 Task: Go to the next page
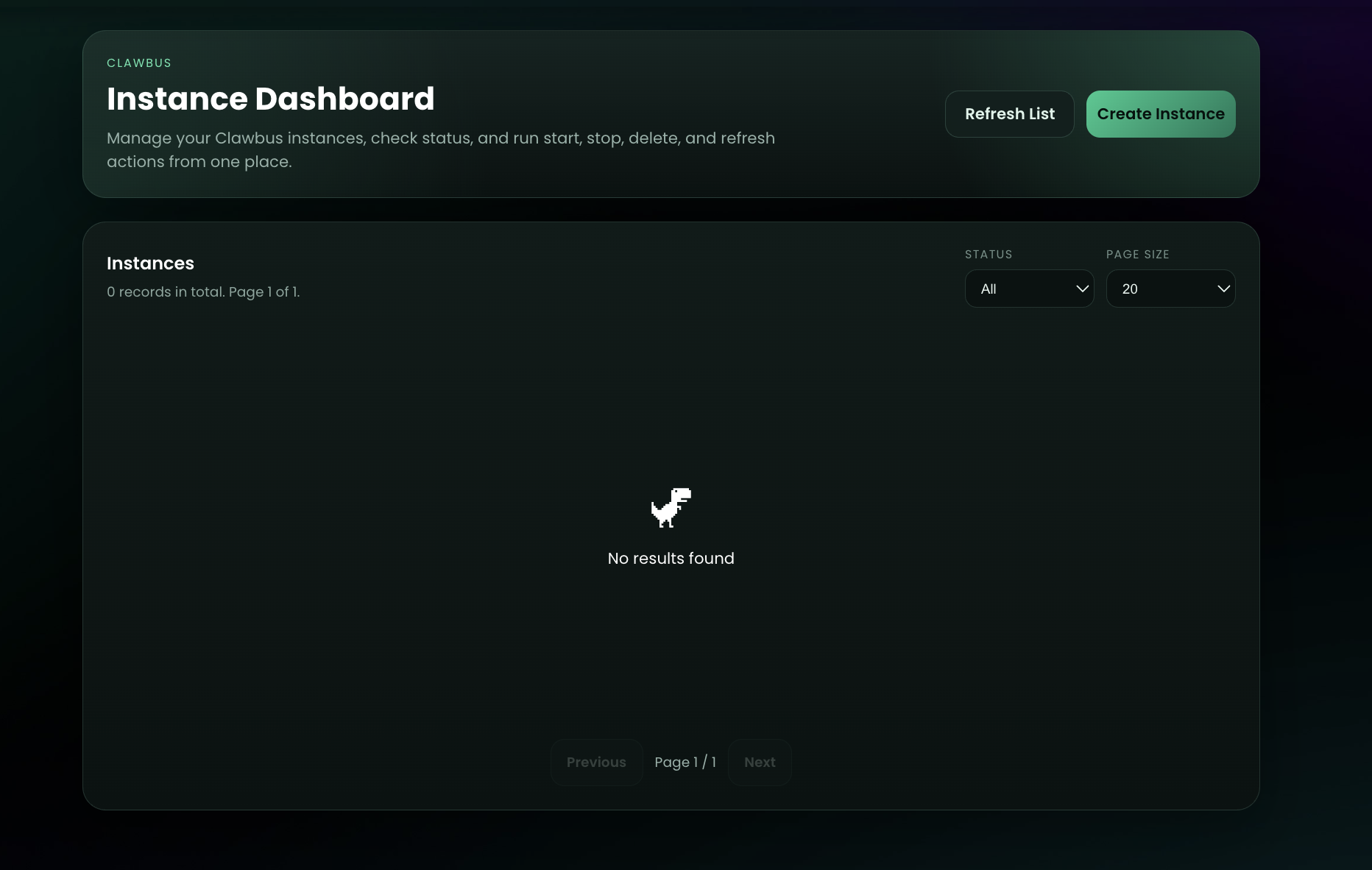click(759, 762)
